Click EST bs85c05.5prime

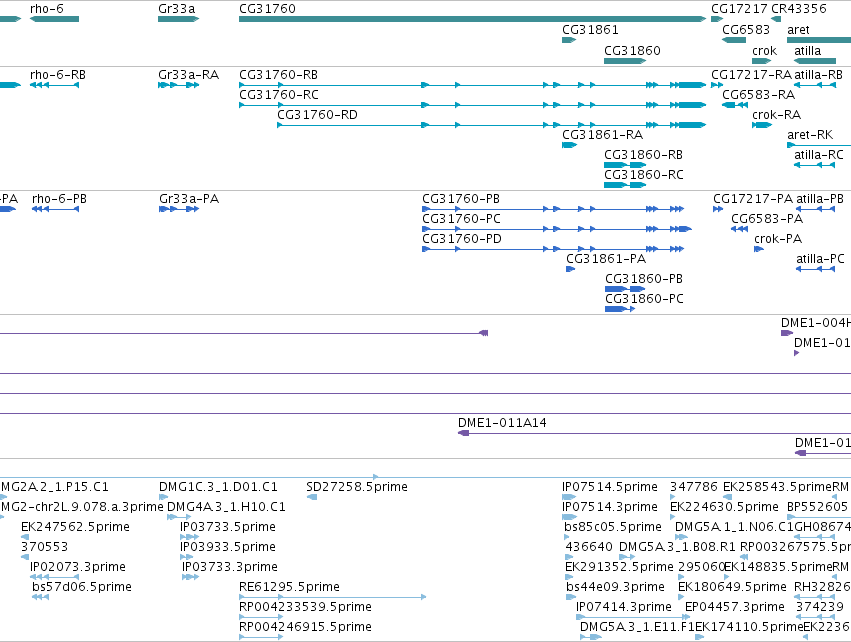point(613,527)
